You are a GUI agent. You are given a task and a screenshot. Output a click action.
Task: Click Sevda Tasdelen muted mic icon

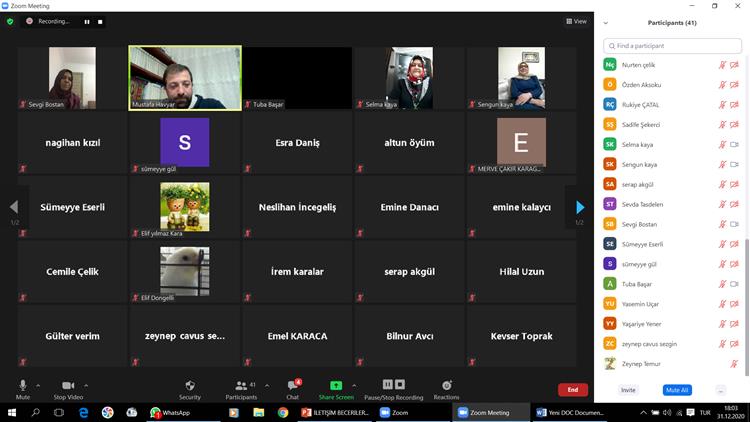click(x=722, y=204)
